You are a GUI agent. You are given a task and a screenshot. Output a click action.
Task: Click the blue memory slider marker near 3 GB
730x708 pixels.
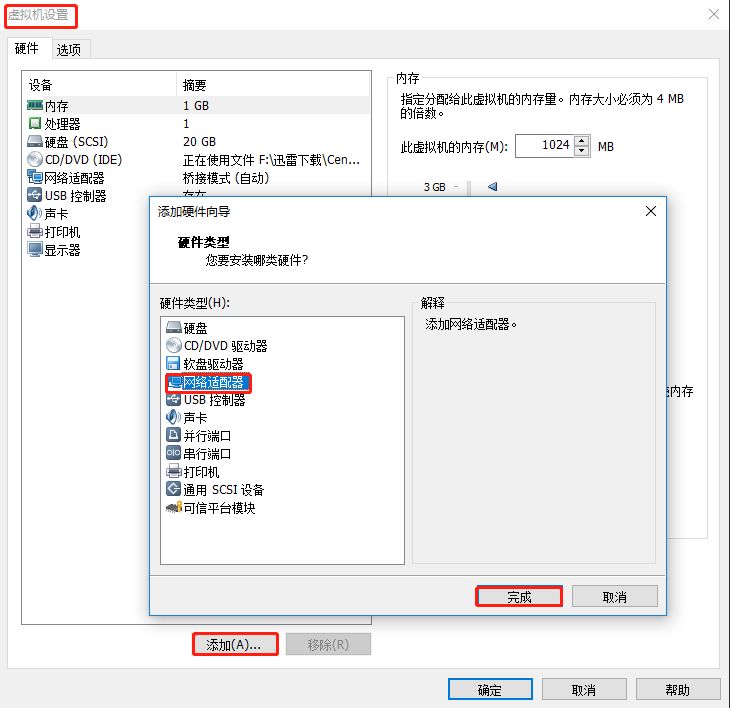point(493,187)
